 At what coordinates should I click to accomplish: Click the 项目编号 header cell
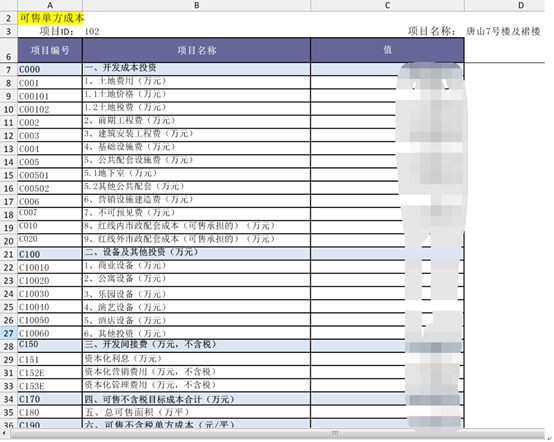coord(50,50)
